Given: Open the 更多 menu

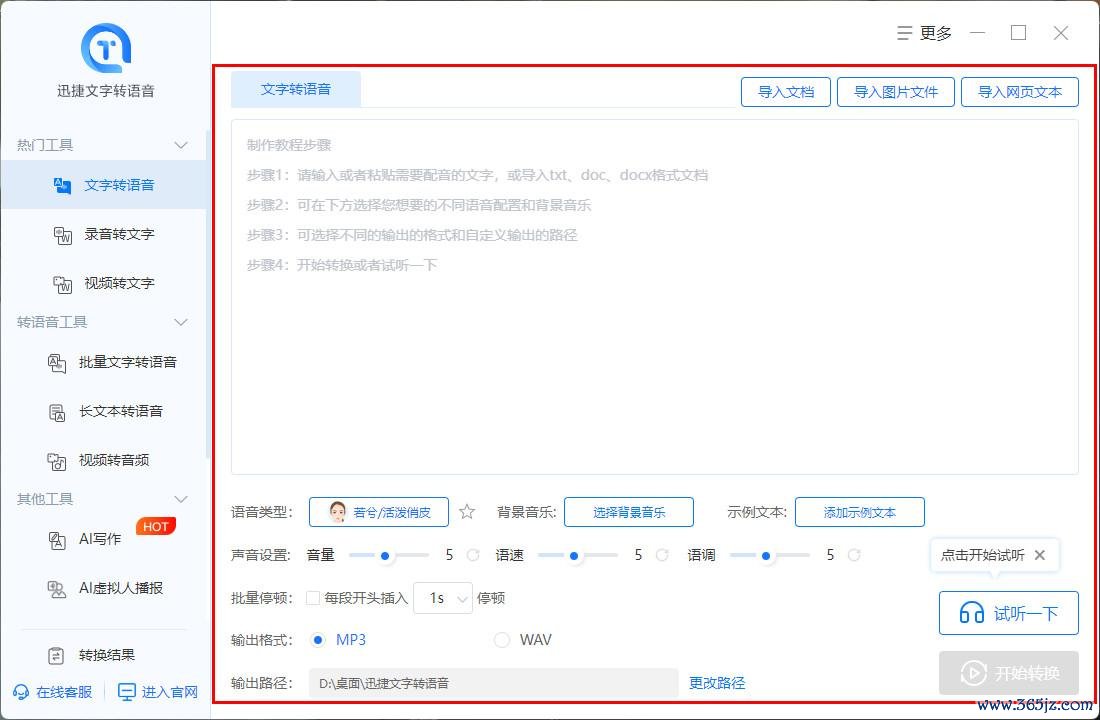Looking at the screenshot, I should coord(925,33).
